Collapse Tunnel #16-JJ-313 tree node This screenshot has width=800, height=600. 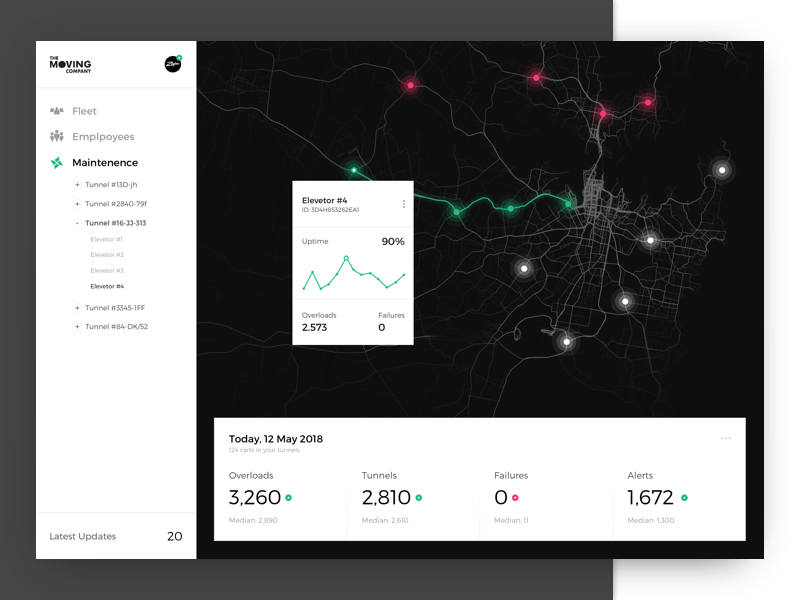click(77, 223)
